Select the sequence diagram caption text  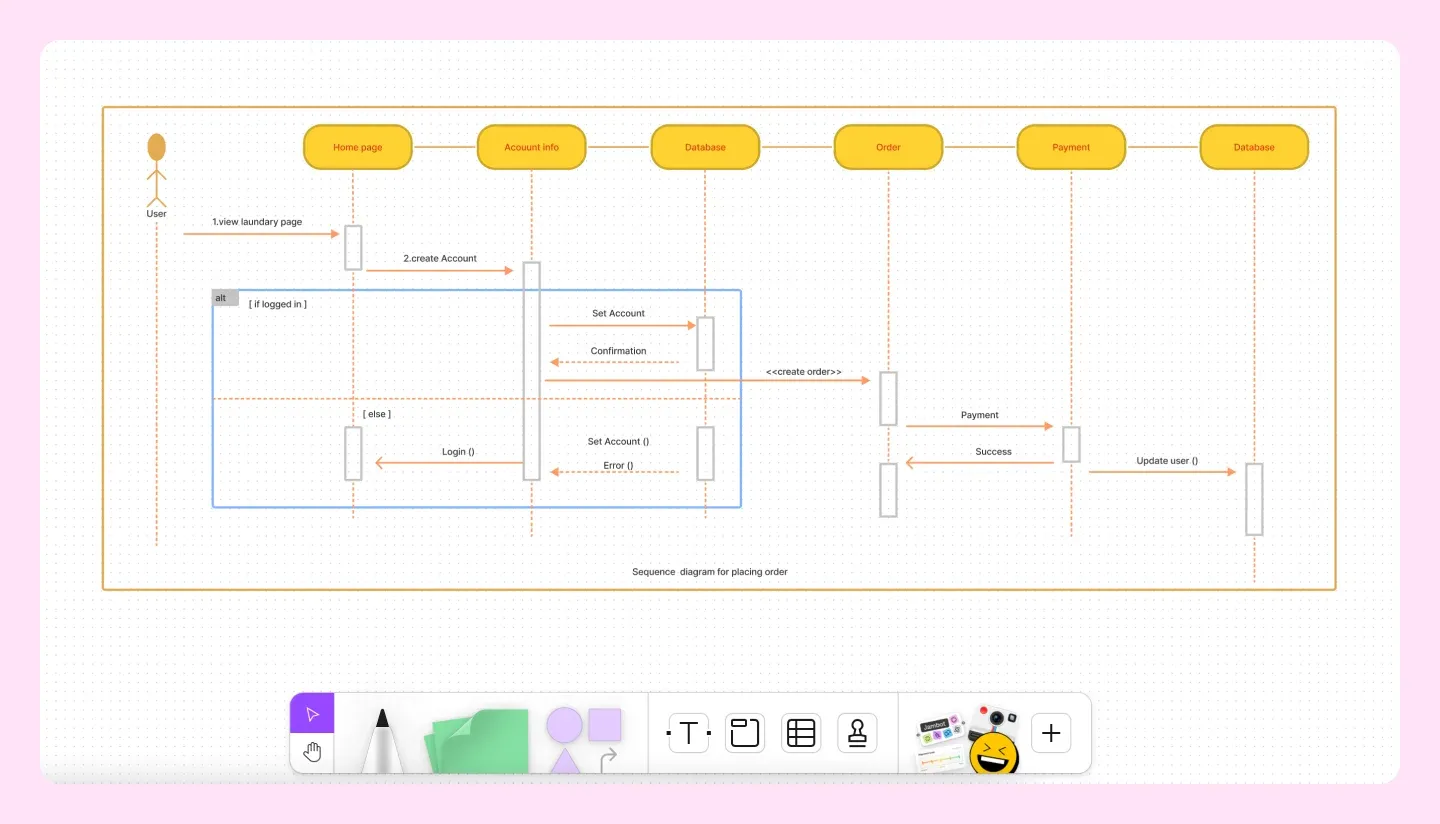point(710,571)
